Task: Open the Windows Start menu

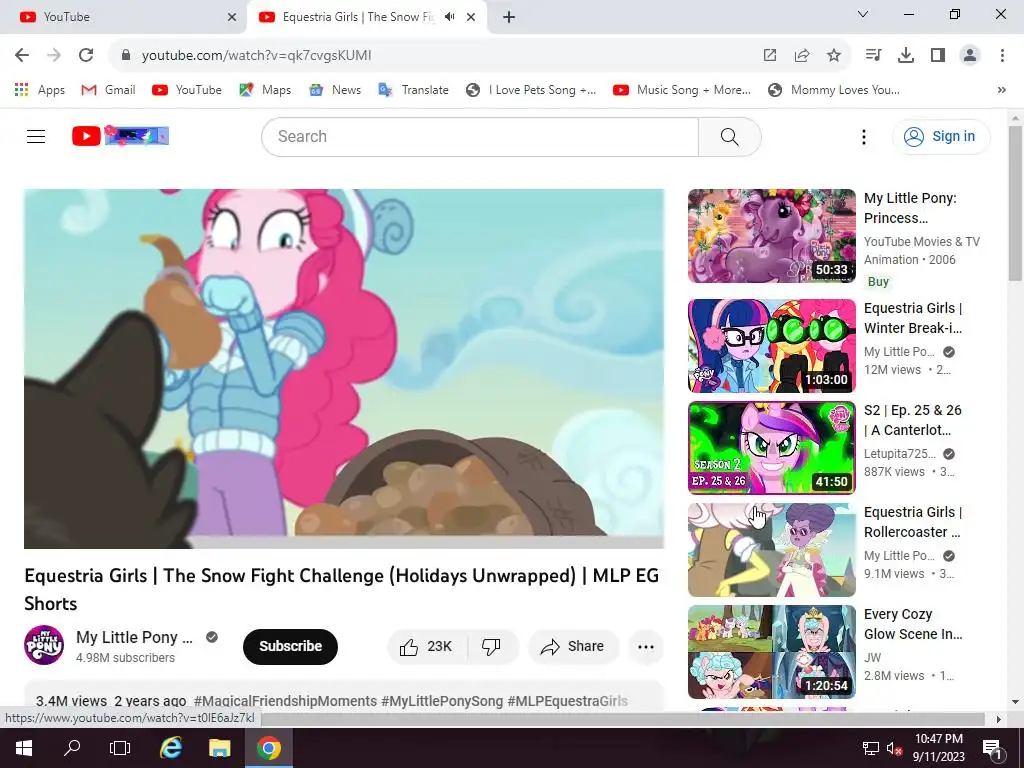Action: click(x=23, y=748)
